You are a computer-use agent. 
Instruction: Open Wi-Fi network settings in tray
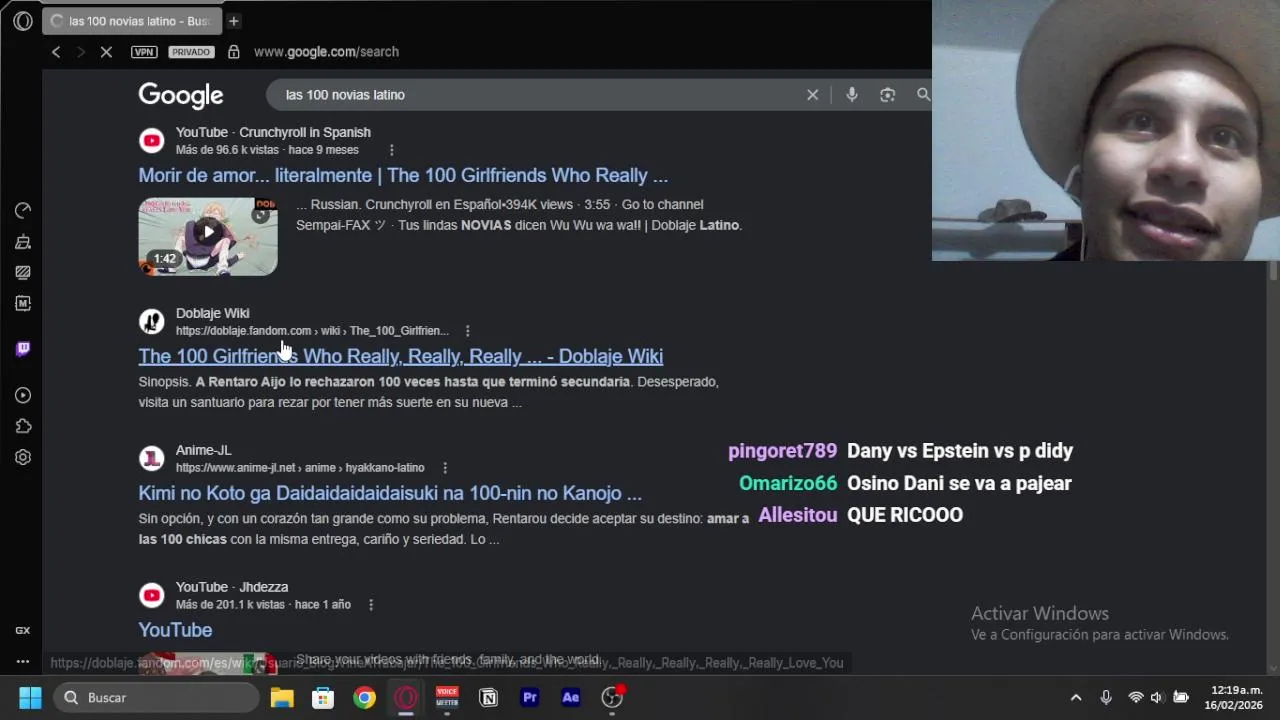pos(1135,698)
